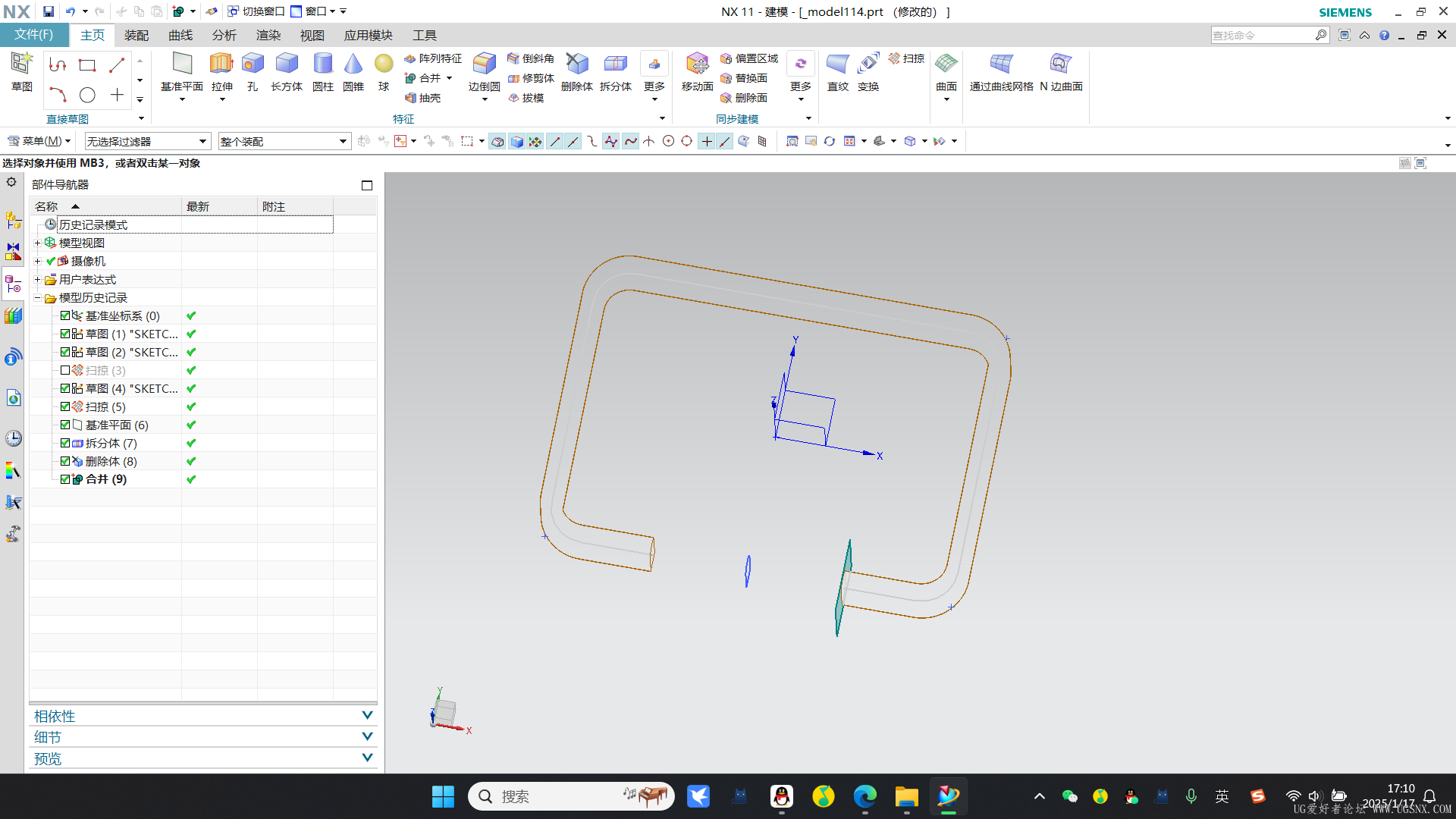Click the Save icon in title bar
The width and height of the screenshot is (1456, 819).
pyautogui.click(x=48, y=11)
